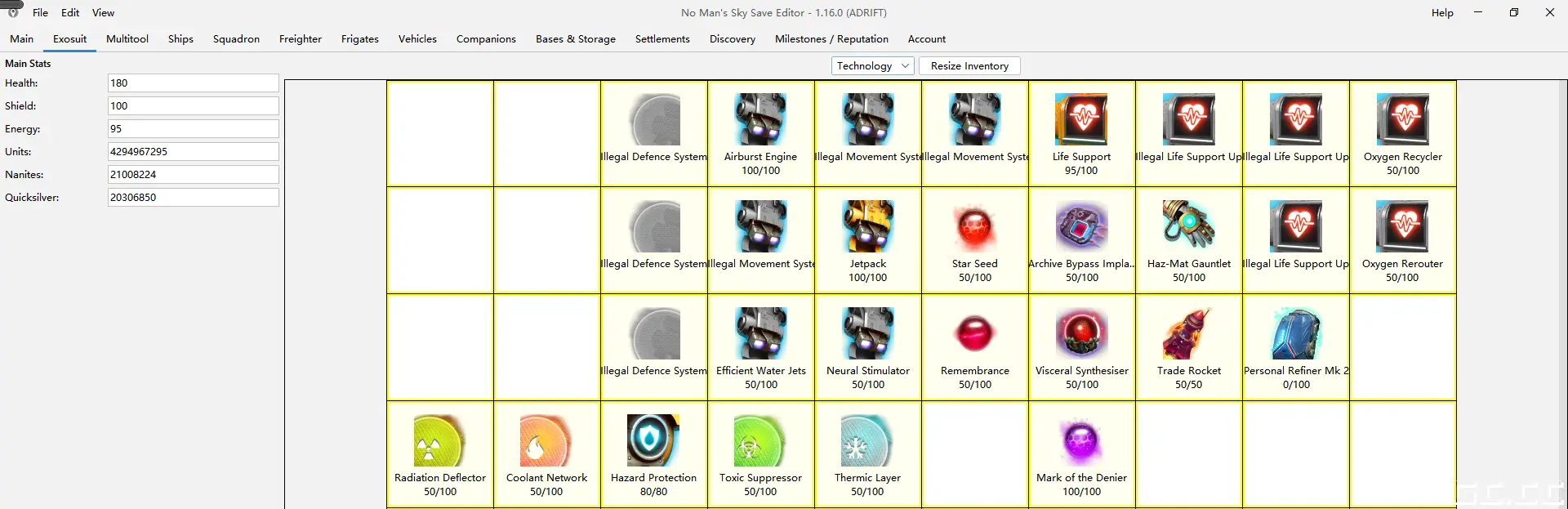Viewport: 1568px width, 509px height.
Task: Select the Neural Stimulator icon
Action: tap(868, 333)
